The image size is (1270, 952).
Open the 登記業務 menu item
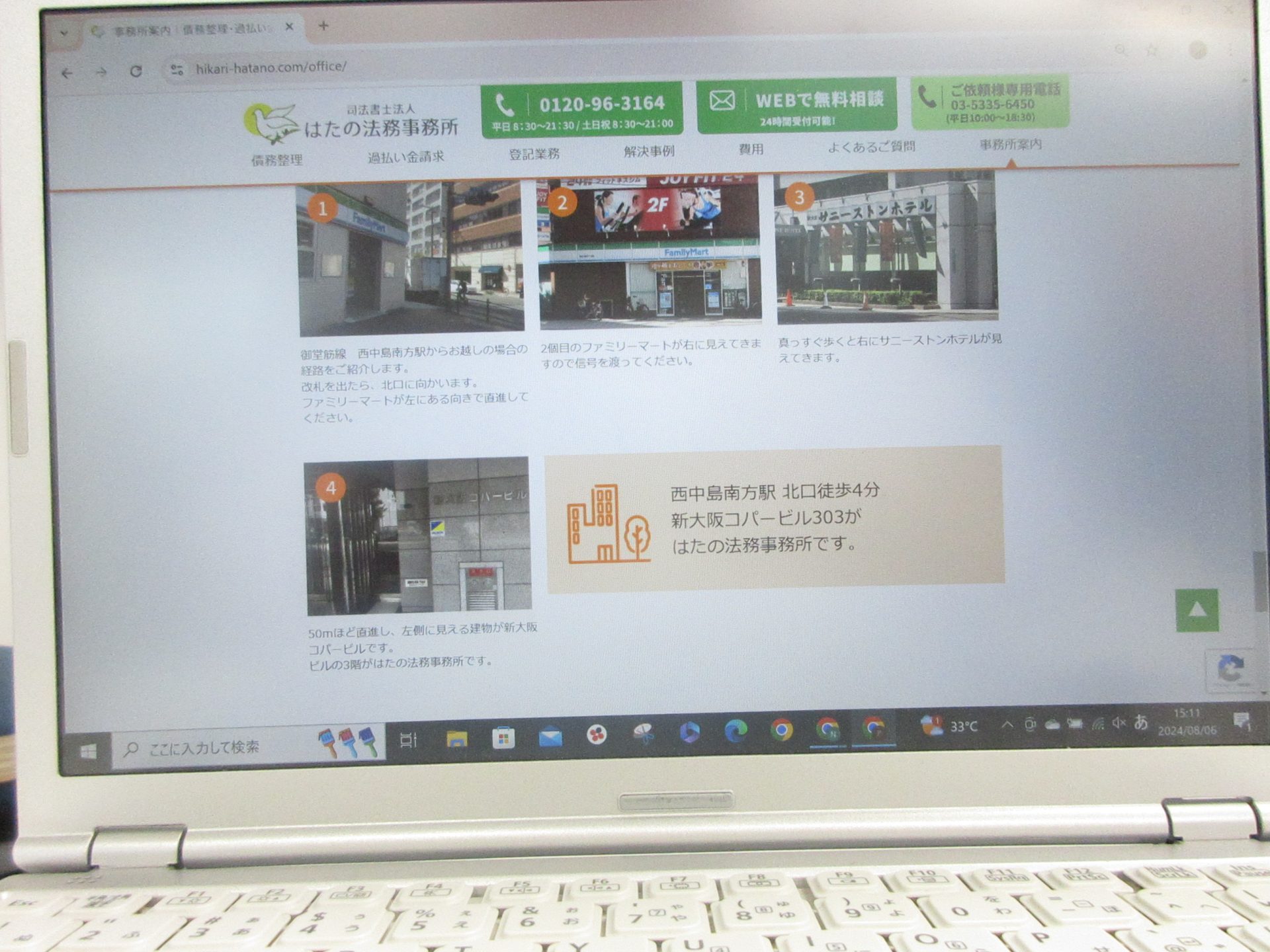pos(534,154)
